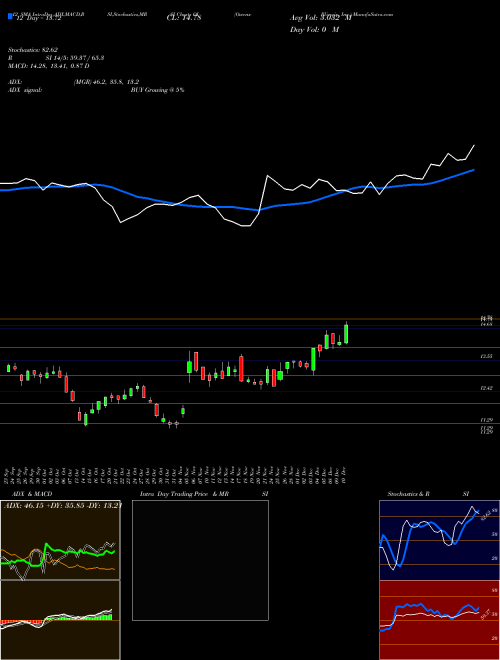Open the red RSI chart panel
This screenshot has height=660, width=500.
(439, 620)
